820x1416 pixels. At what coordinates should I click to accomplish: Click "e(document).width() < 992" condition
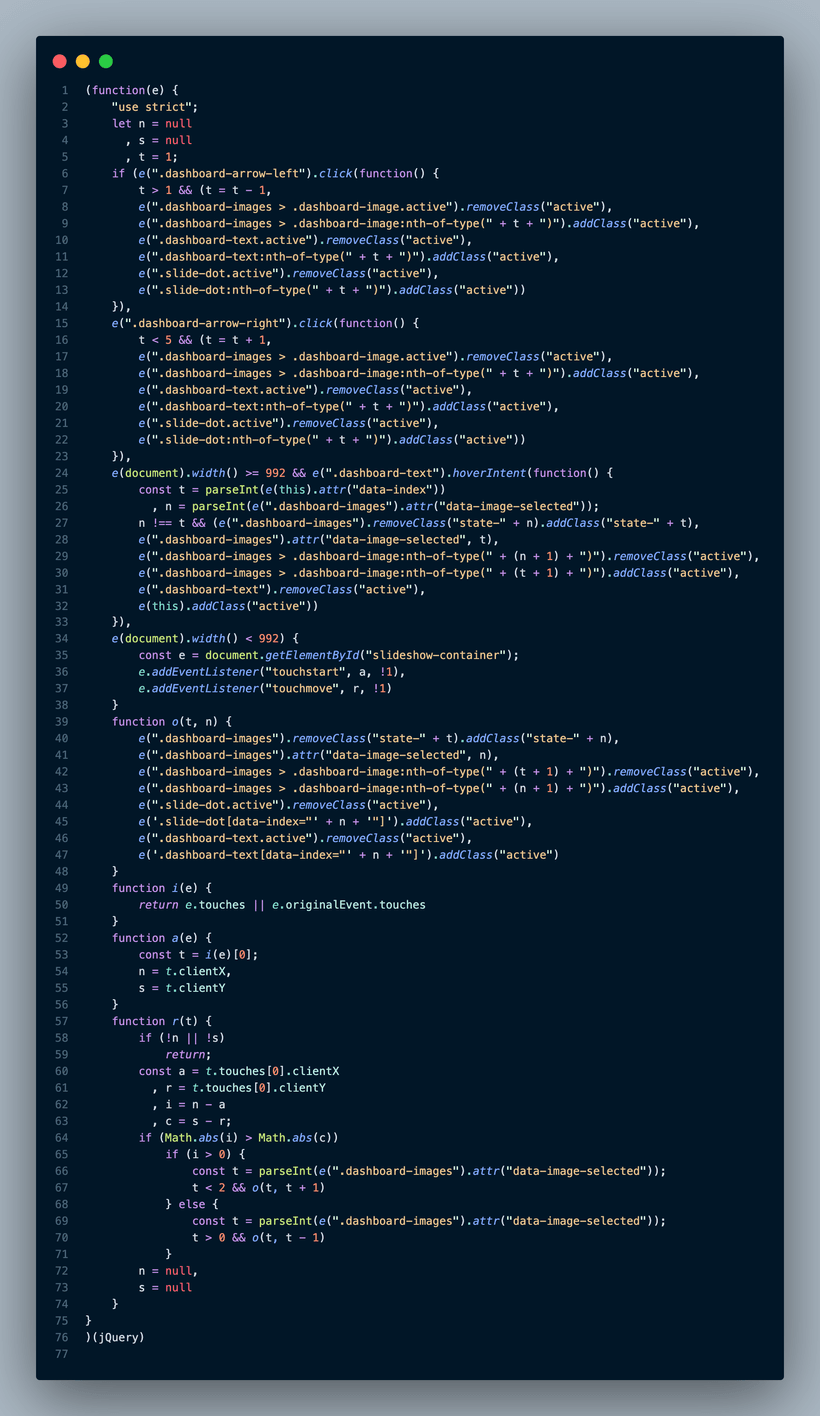coord(198,639)
